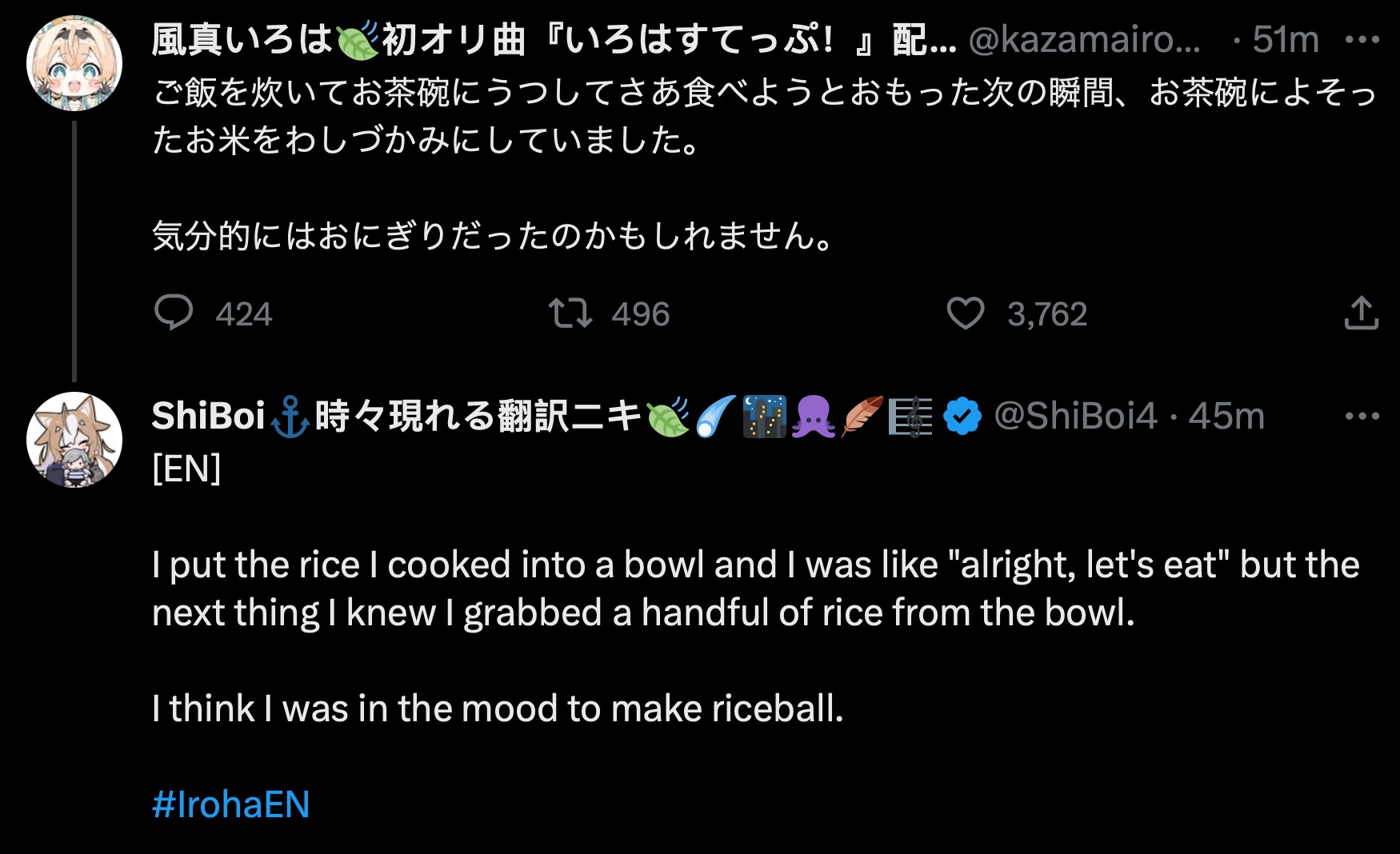Click the octopus emoji in ShiBoi's name
The height and width of the screenshot is (854, 1400).
point(813,417)
